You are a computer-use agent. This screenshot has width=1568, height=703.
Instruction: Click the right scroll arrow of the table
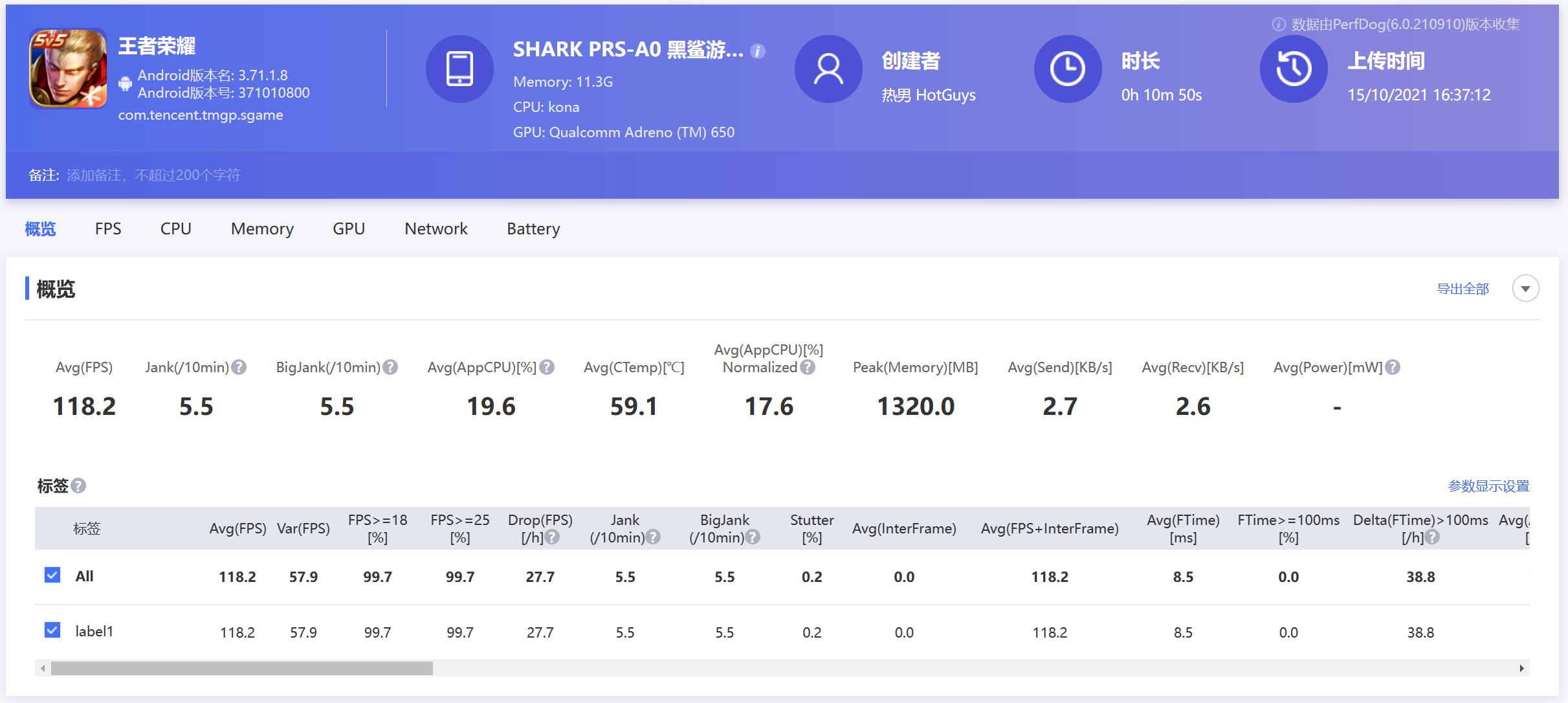(x=1521, y=668)
